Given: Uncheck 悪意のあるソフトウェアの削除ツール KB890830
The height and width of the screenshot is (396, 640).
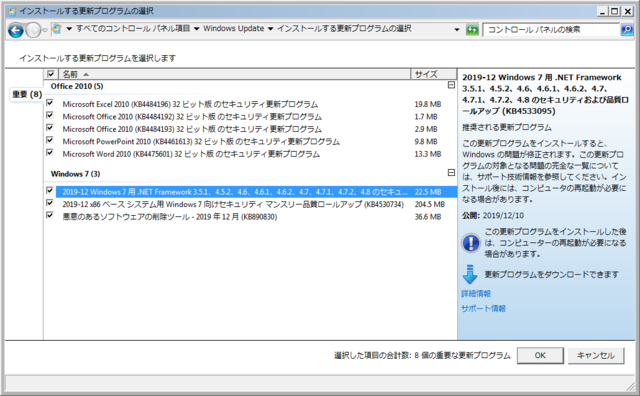Looking at the screenshot, I should pos(50,216).
